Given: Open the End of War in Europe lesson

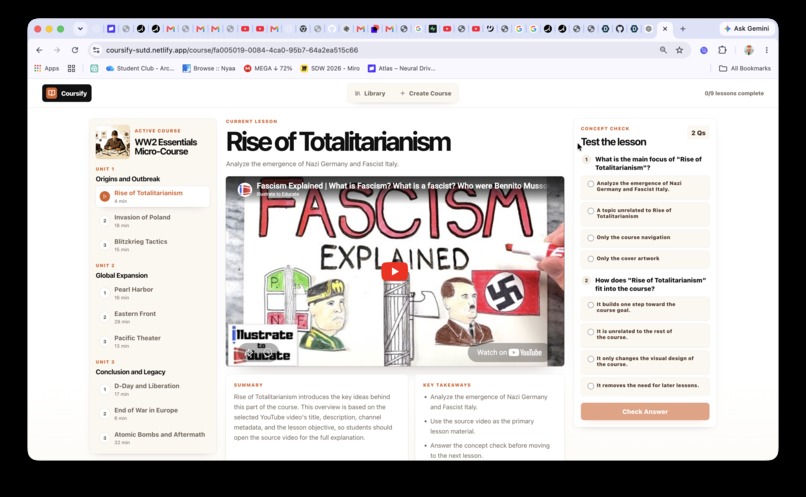Looking at the screenshot, I should pos(153,414).
